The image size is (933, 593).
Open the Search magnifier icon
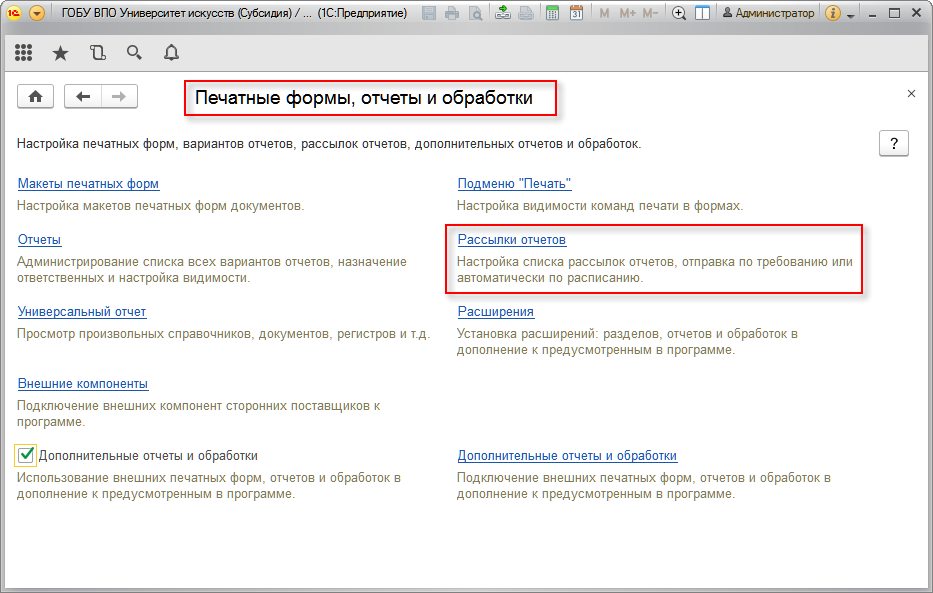pos(134,53)
